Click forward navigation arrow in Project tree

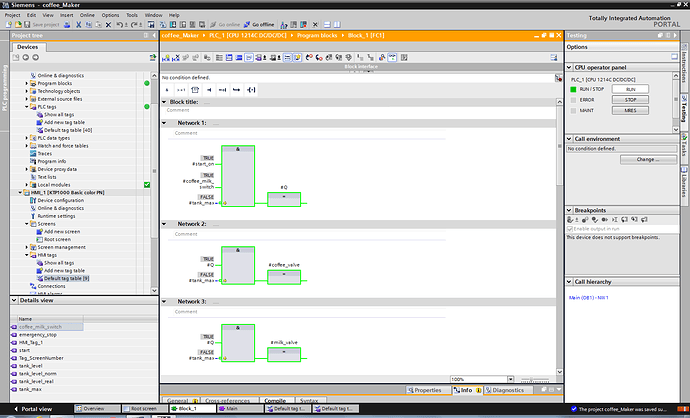(x=36, y=57)
